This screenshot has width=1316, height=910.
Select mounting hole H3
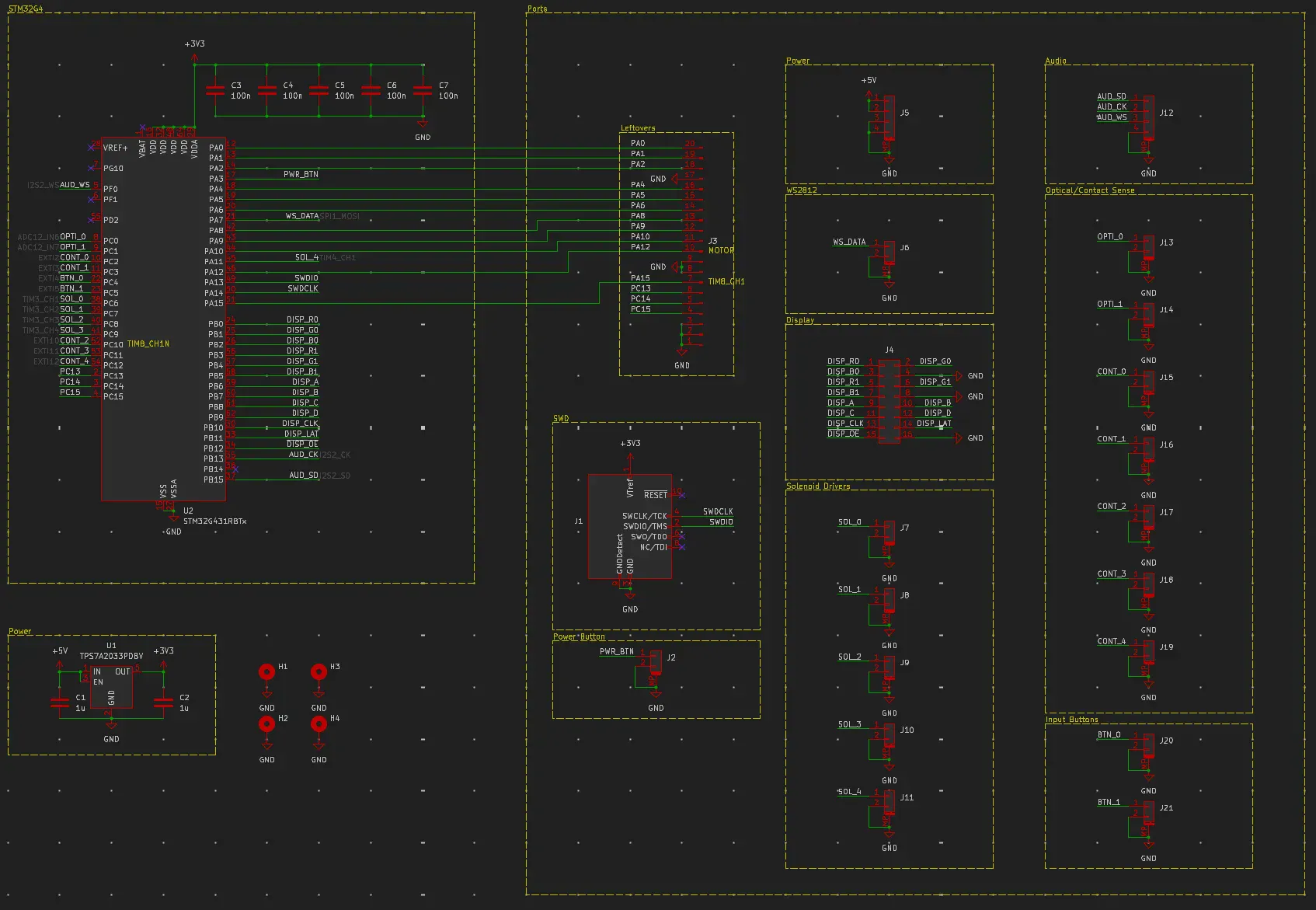click(x=319, y=671)
